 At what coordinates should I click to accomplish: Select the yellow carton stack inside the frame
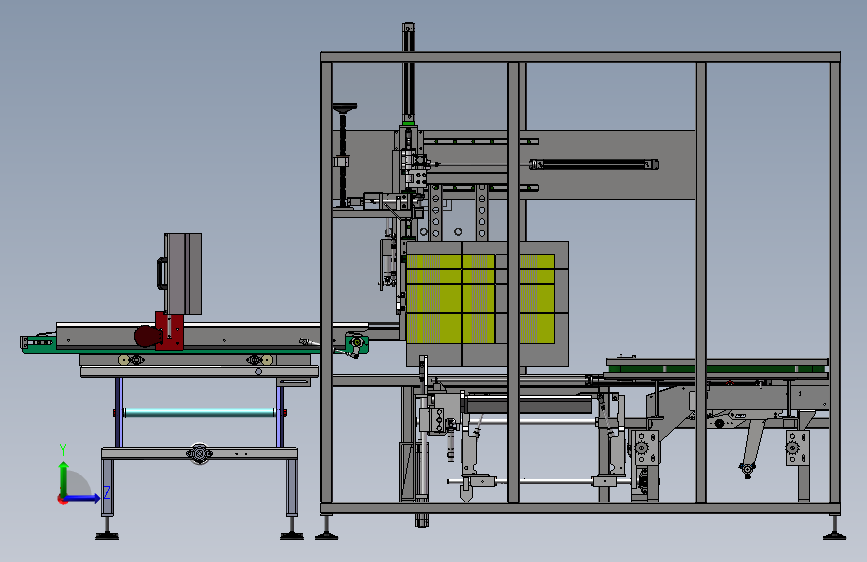coord(480,299)
